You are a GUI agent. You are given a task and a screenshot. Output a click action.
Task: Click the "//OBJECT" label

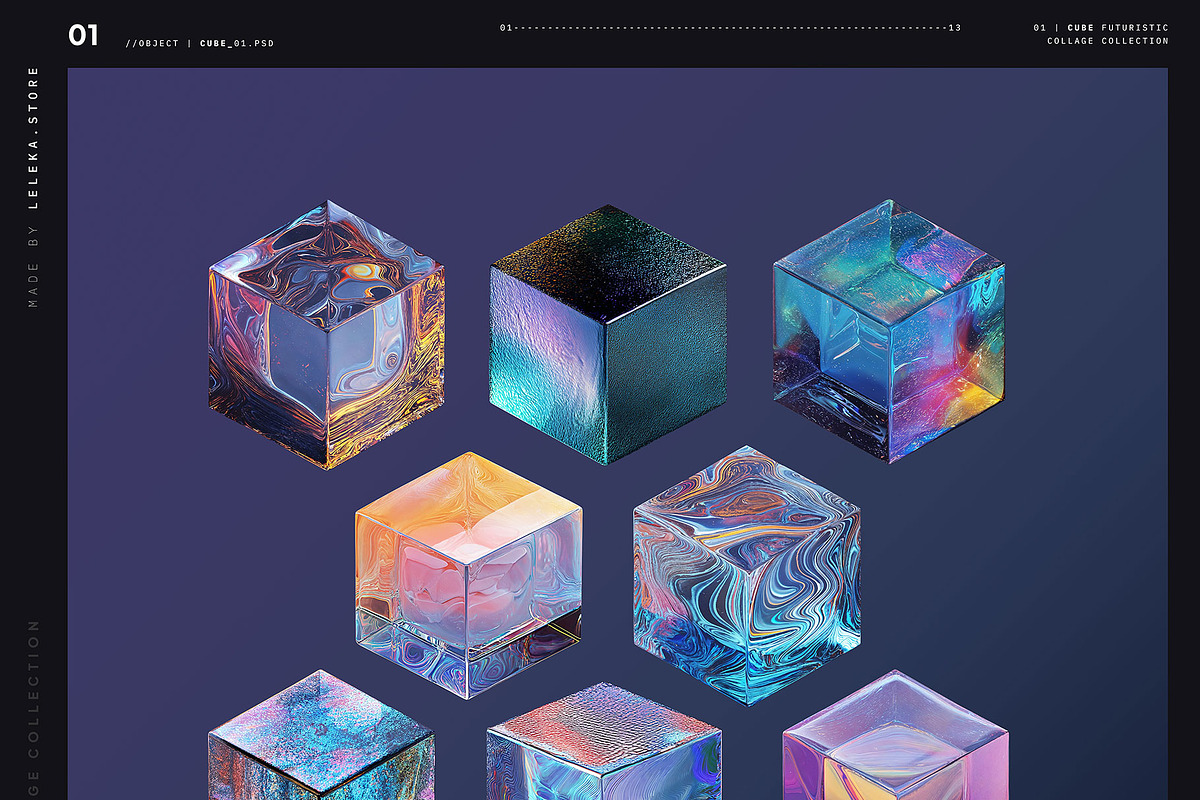153,44
